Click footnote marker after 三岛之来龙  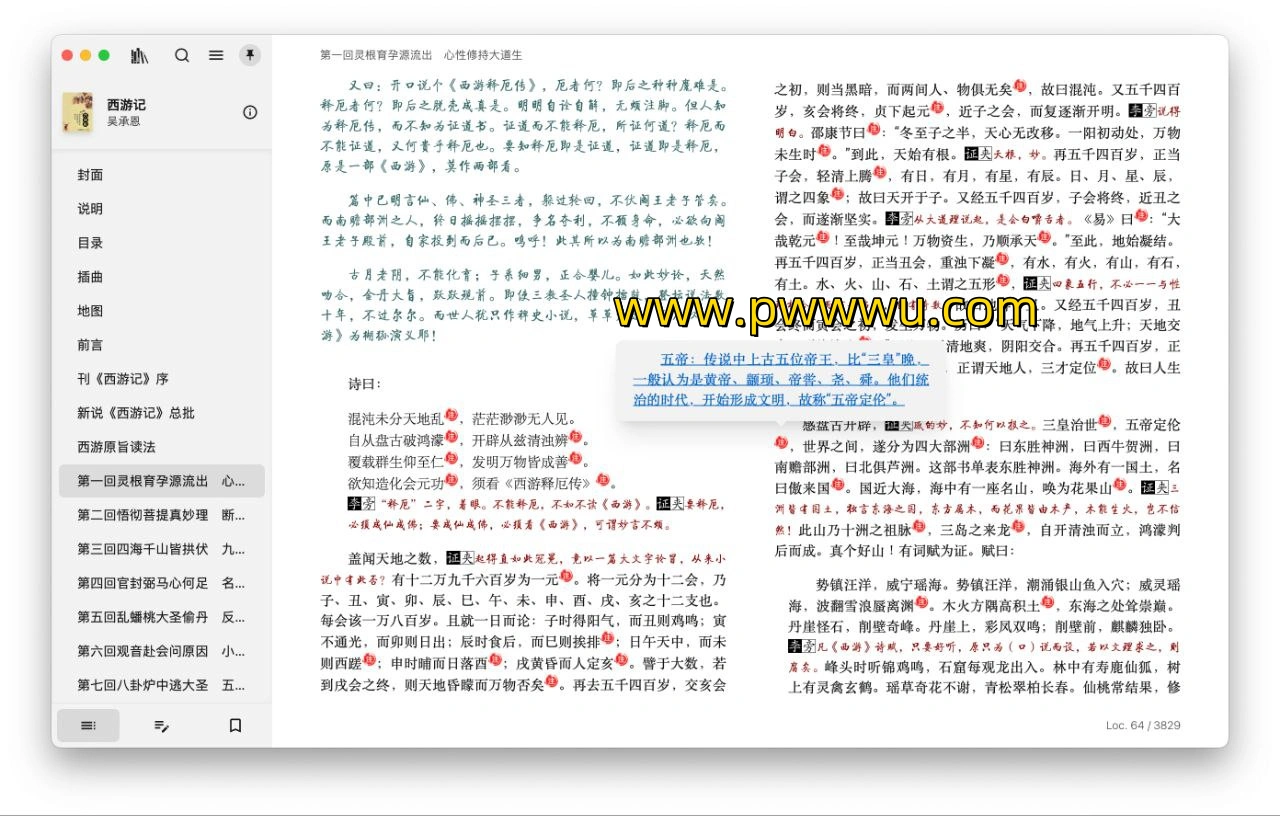click(x=1020, y=528)
